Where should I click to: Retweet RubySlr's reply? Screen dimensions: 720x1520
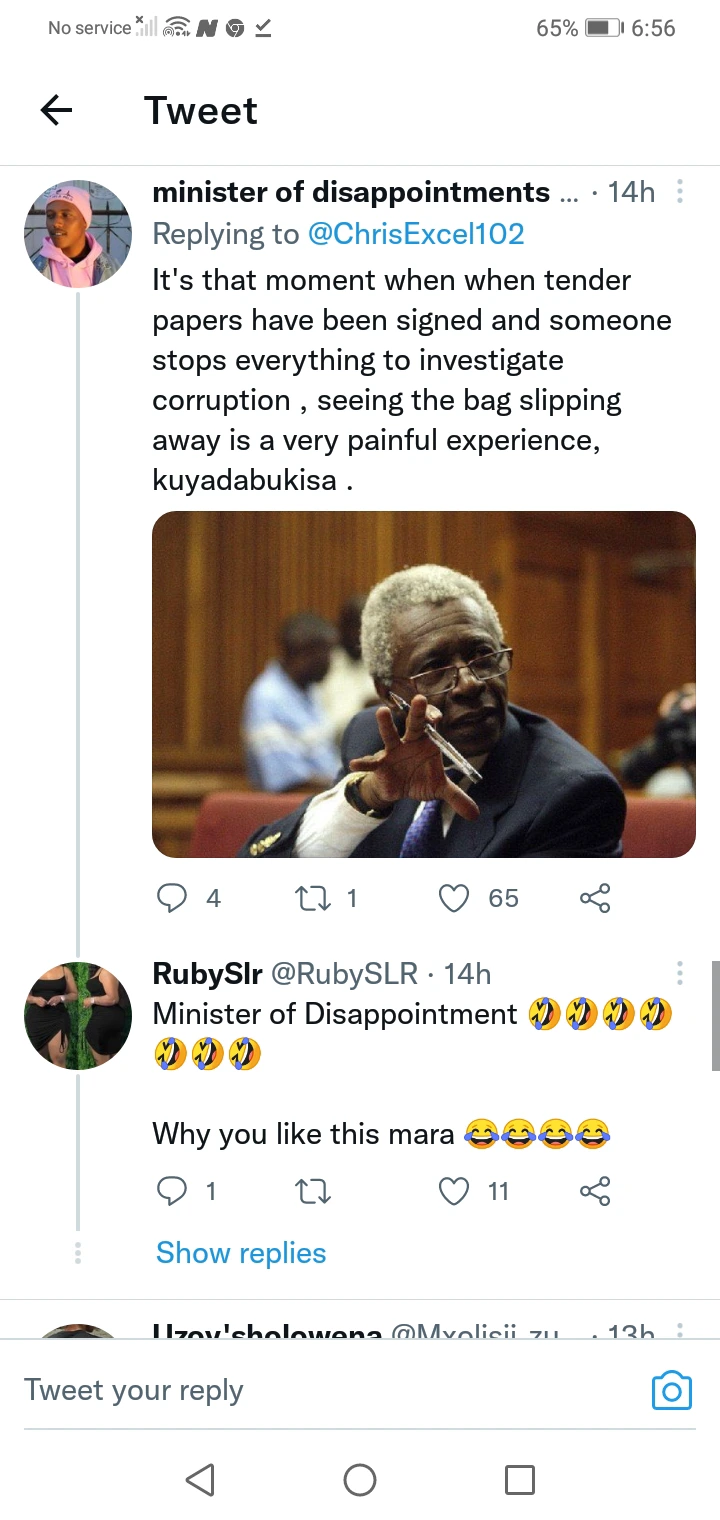pyautogui.click(x=314, y=1191)
